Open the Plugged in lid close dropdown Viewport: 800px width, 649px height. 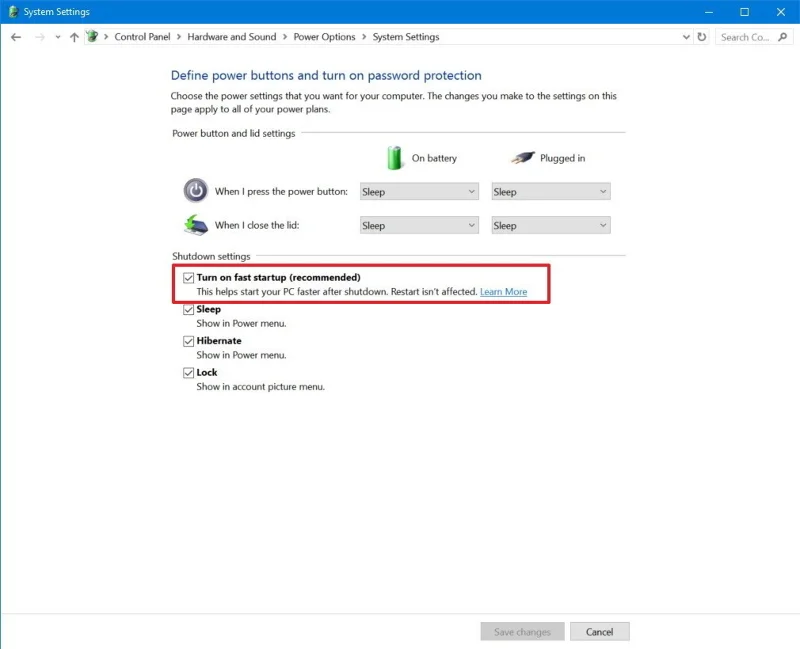[550, 225]
